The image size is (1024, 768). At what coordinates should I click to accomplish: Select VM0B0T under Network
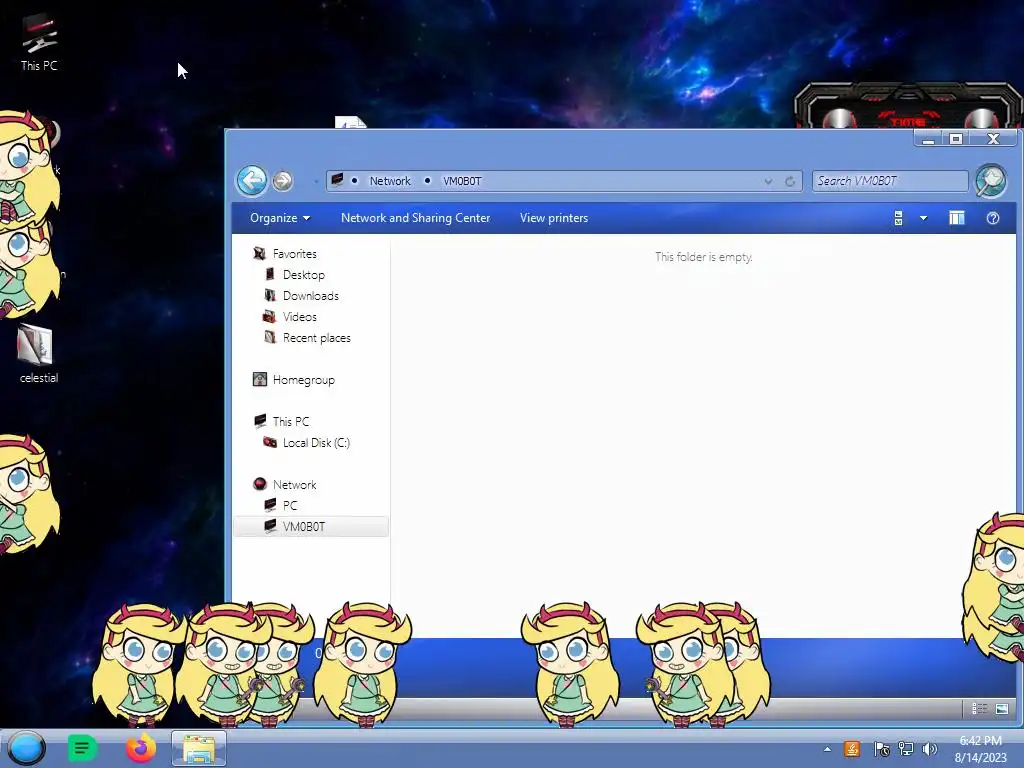(x=311, y=526)
